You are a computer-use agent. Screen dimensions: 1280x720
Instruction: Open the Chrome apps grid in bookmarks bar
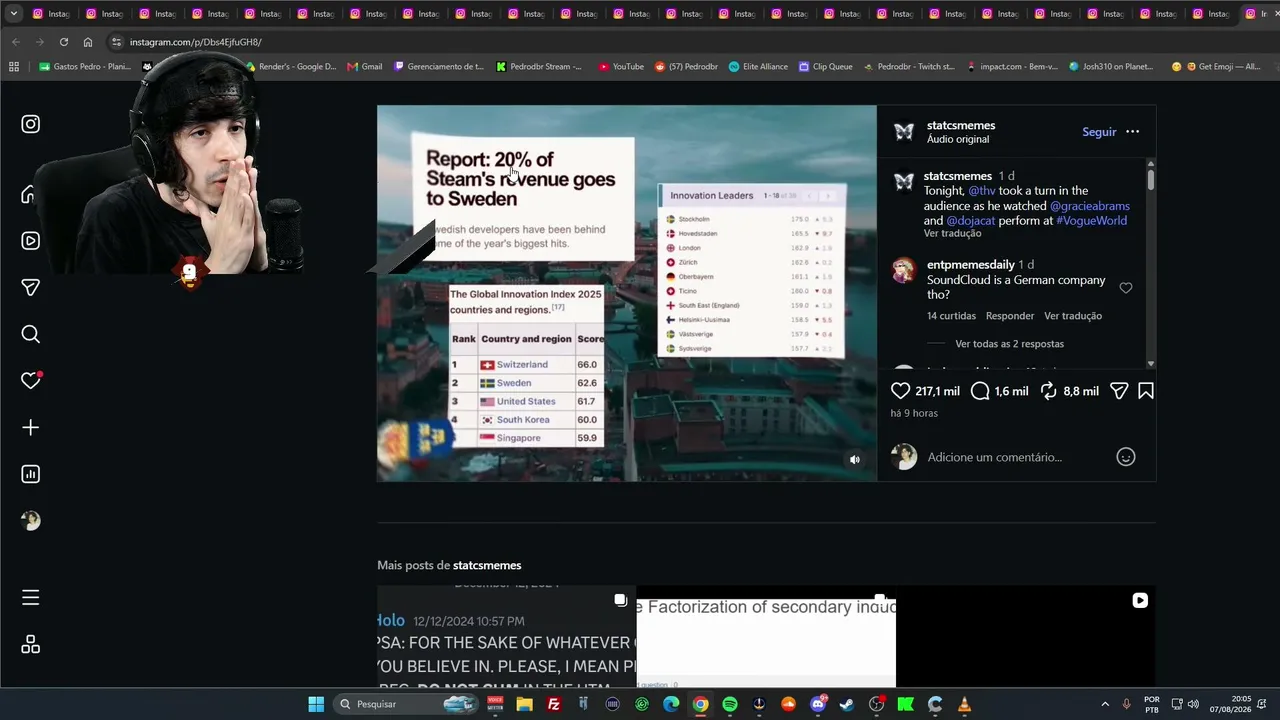[14, 67]
